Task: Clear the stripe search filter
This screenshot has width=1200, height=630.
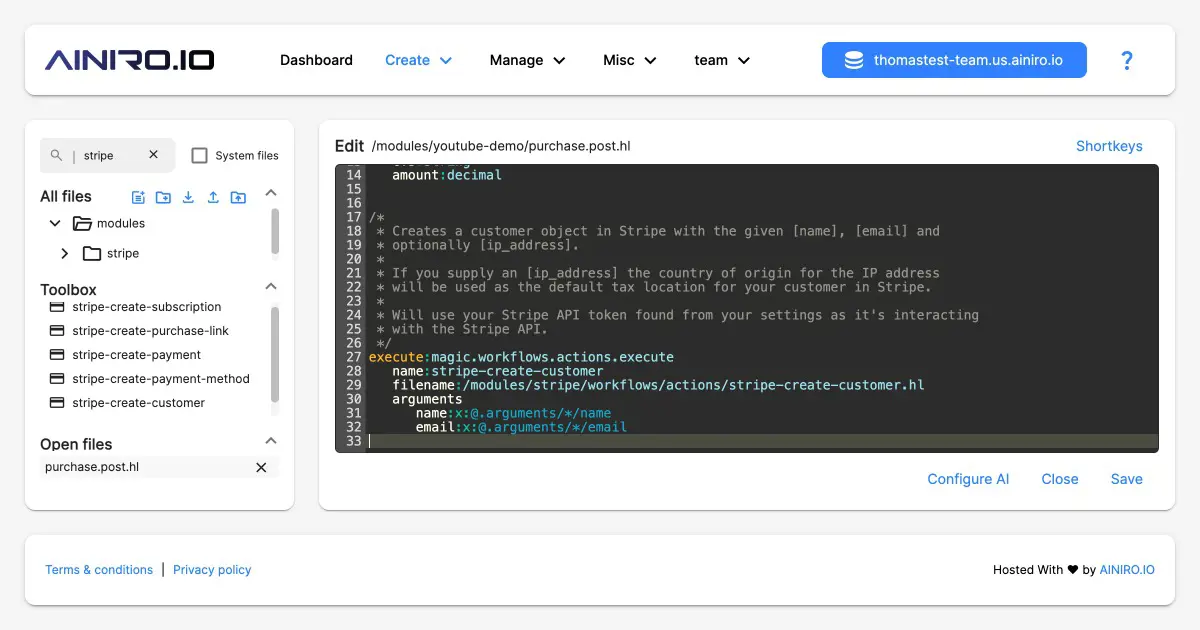Action: (154, 155)
